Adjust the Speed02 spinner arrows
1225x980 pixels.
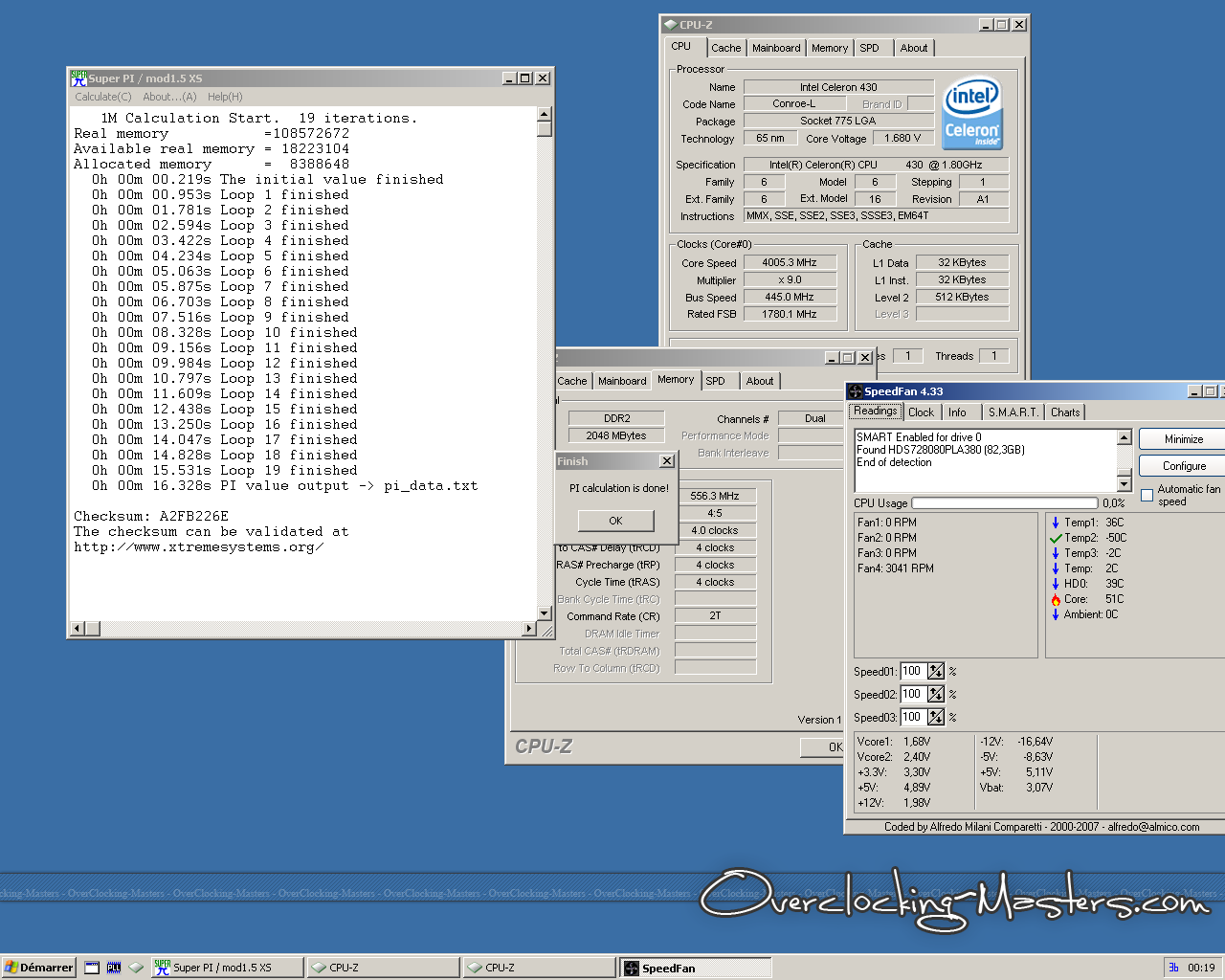(936, 695)
